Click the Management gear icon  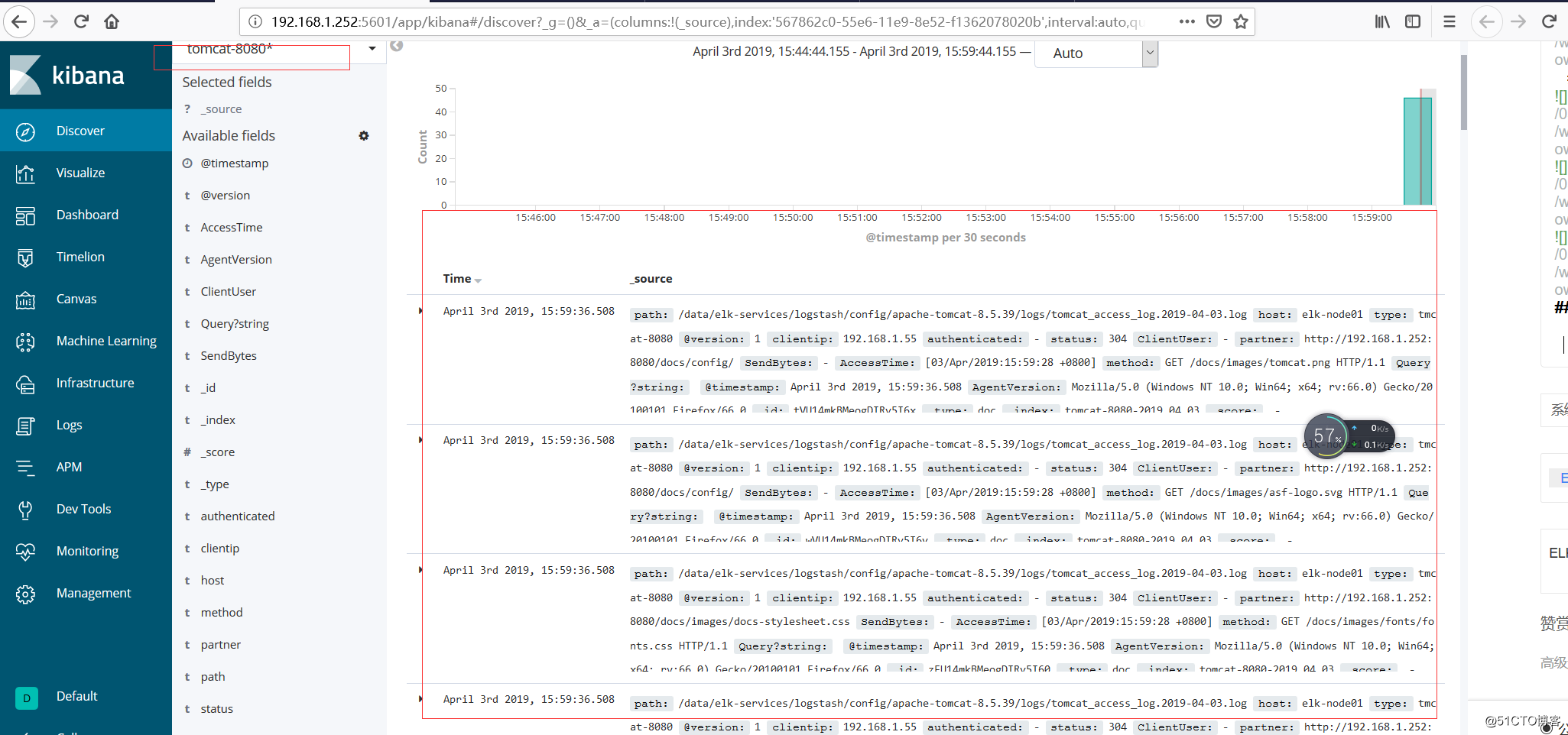pyautogui.click(x=25, y=594)
